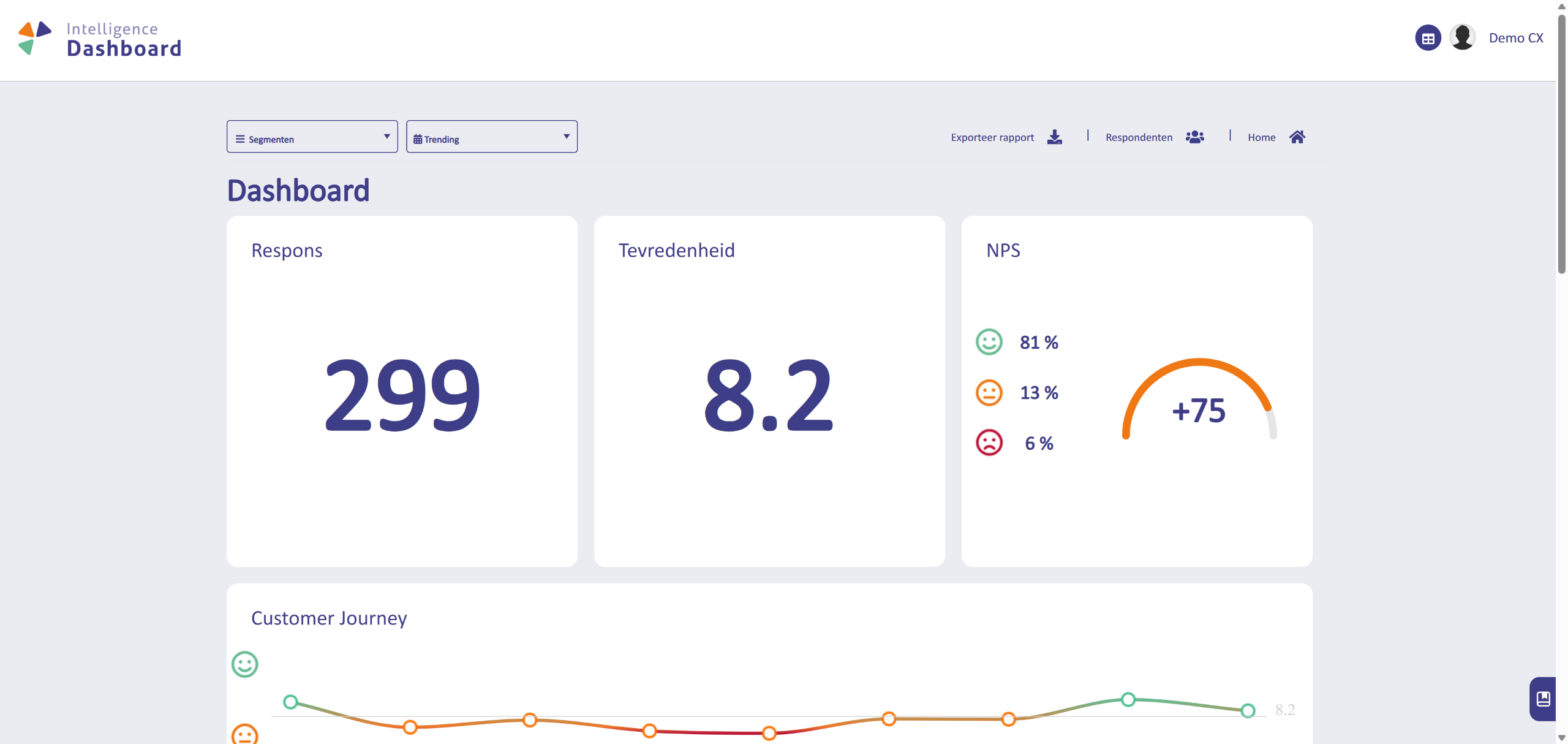Open the bookmark help widget at the right edge
The image size is (1568, 744).
coord(1543,699)
